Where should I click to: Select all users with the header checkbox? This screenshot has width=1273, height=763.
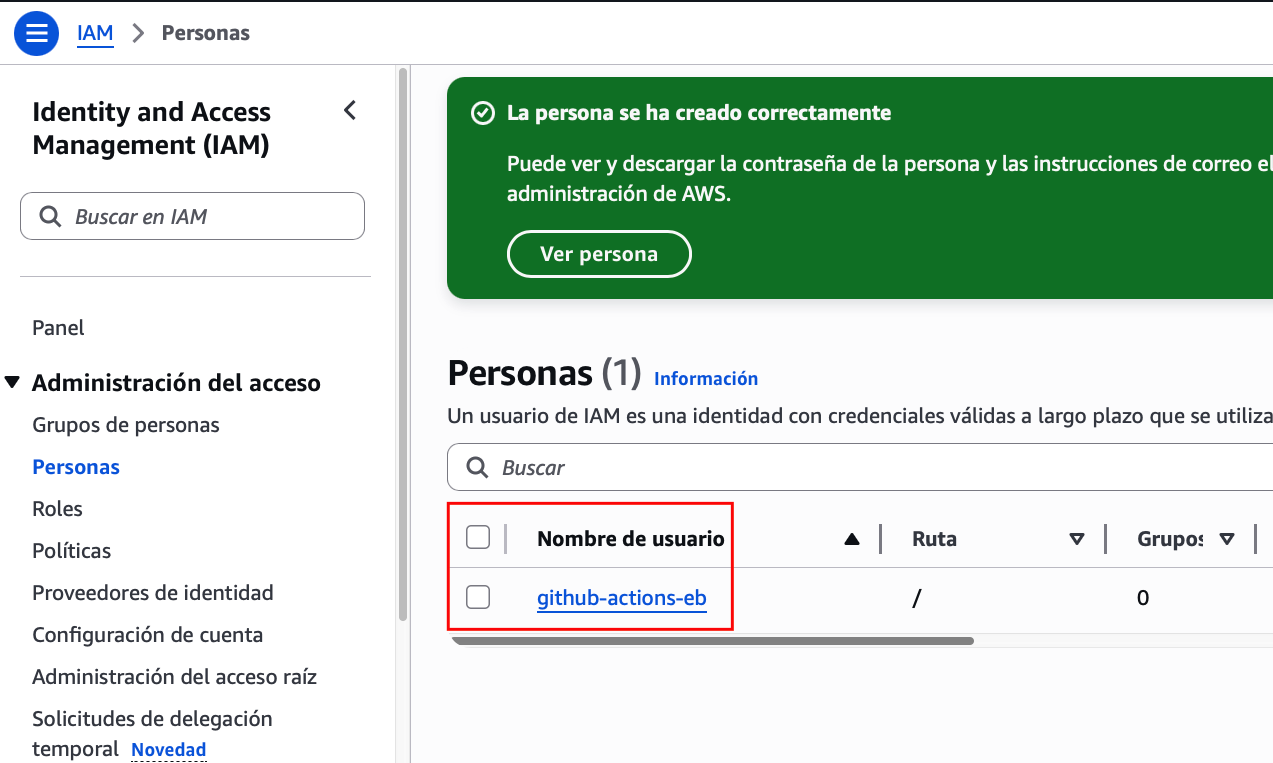coord(478,538)
